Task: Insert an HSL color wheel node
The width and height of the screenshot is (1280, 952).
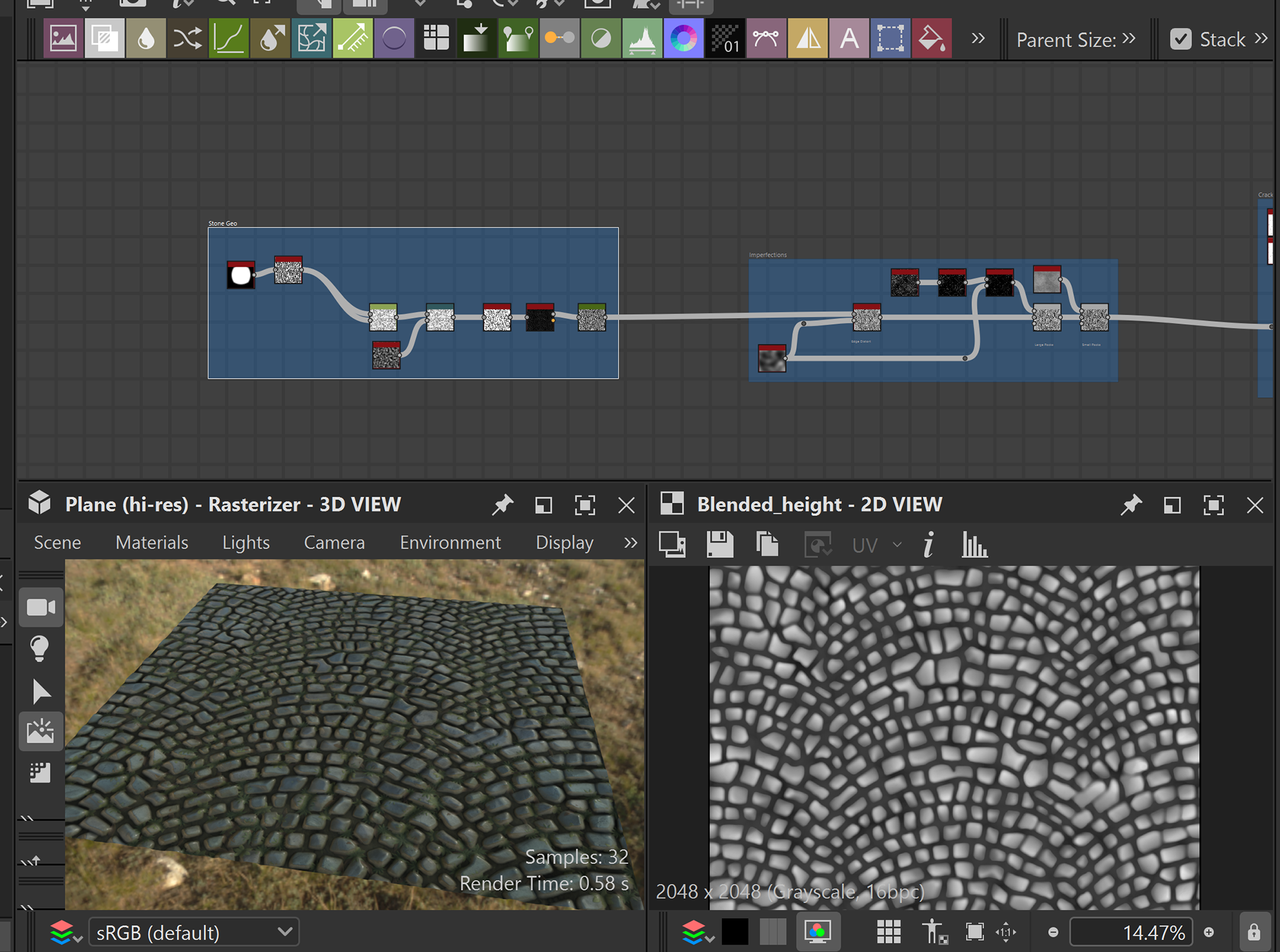Action: [x=683, y=39]
